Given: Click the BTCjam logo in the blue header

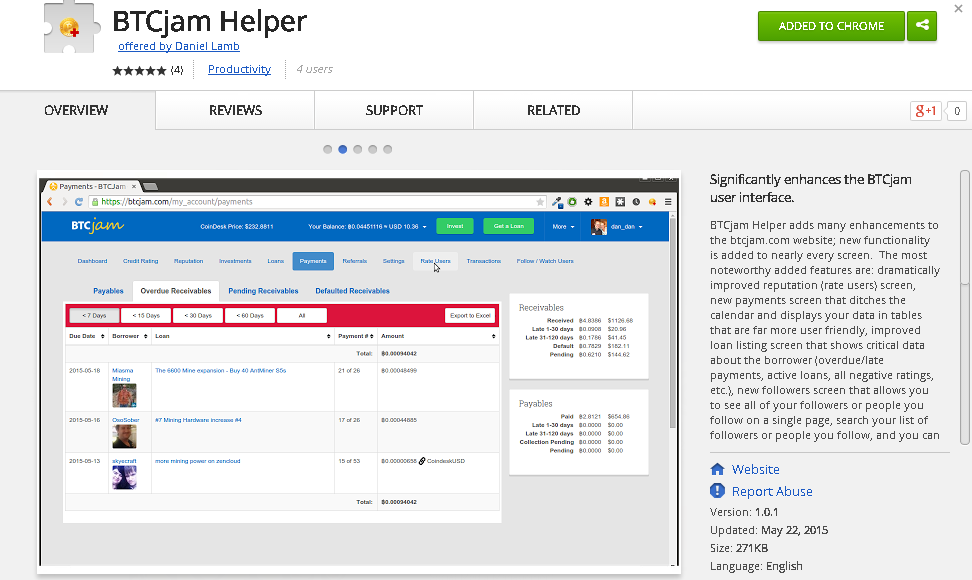Looking at the screenshot, I should (x=97, y=226).
